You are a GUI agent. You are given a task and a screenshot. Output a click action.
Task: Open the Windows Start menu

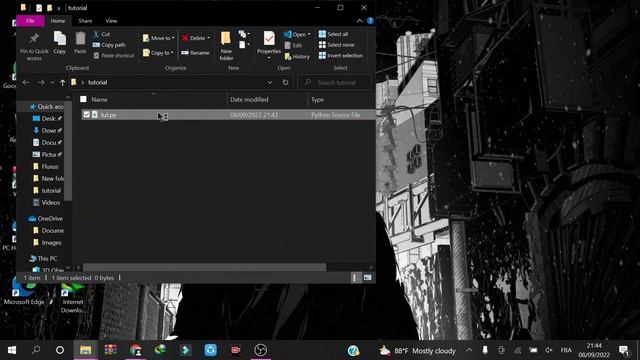coord(12,350)
